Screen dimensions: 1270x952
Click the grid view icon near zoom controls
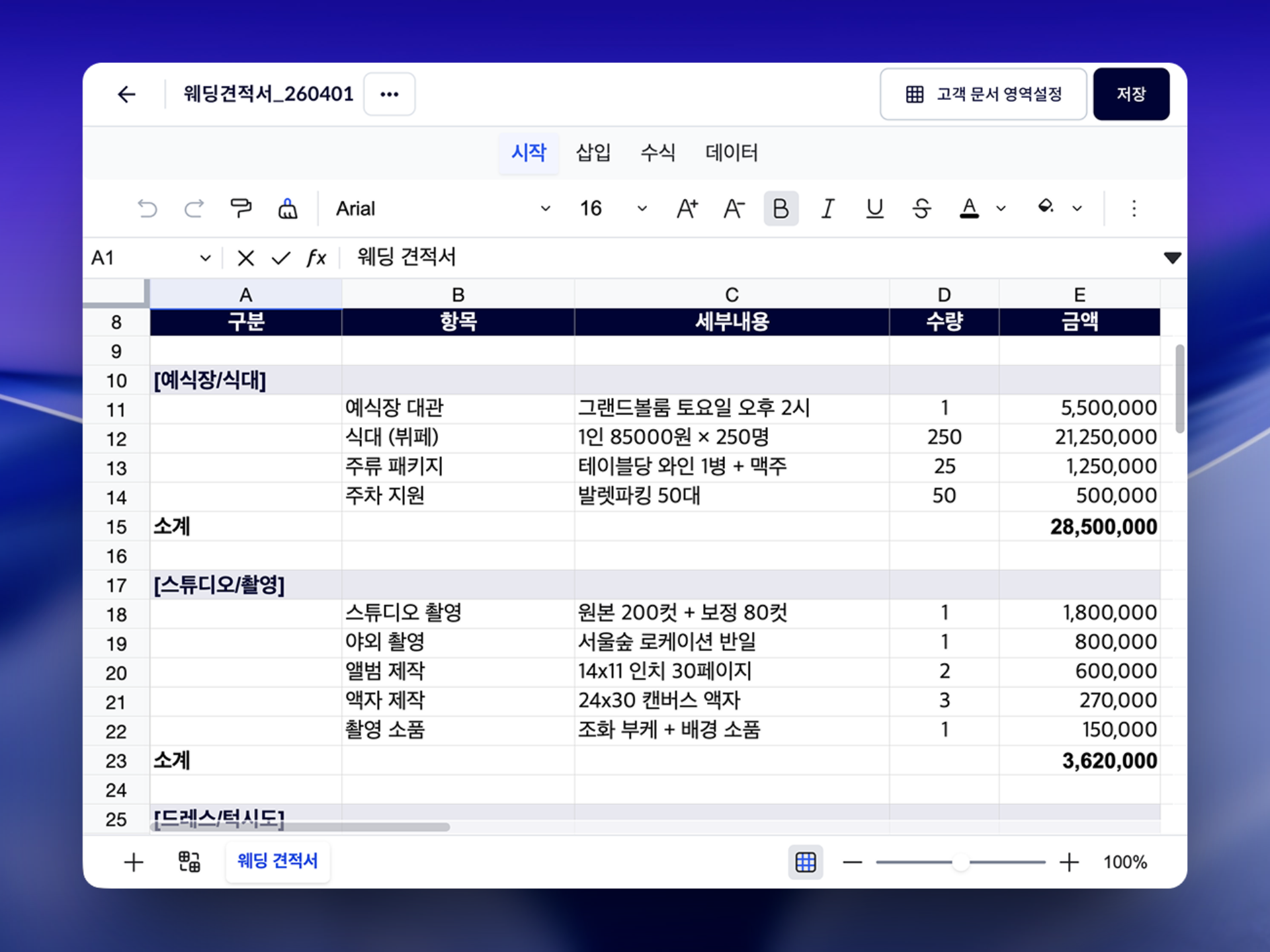(805, 862)
